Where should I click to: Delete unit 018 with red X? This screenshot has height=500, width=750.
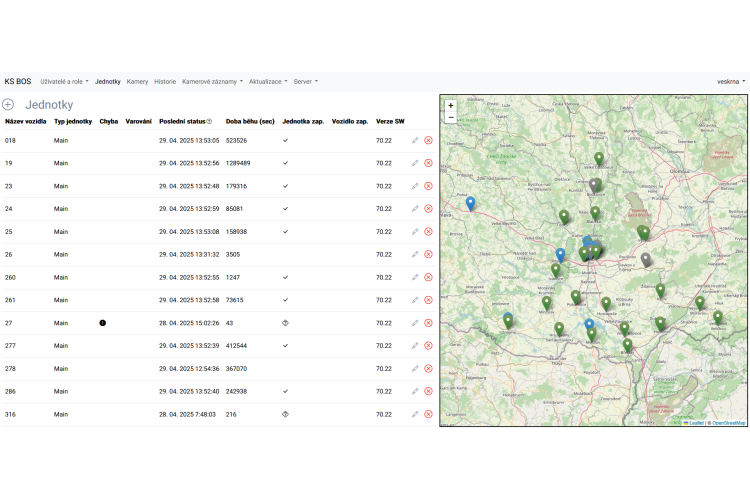point(429,140)
